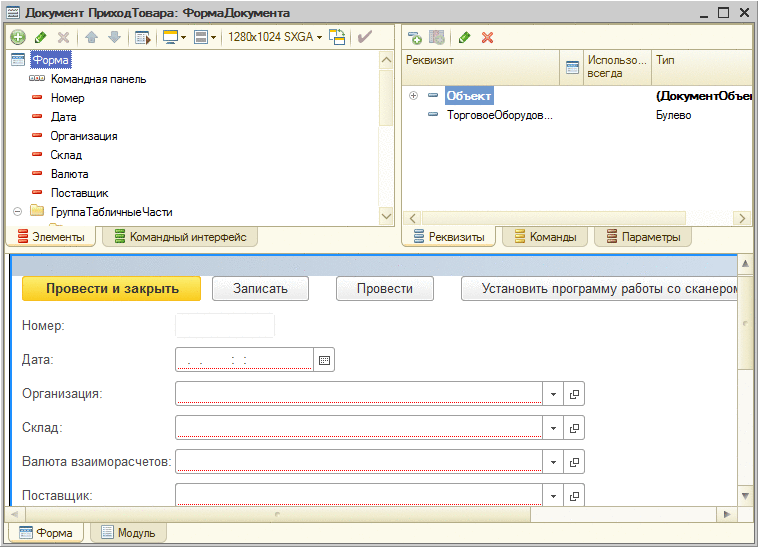
Task: Move element down with the down arrow
Action: (114, 37)
